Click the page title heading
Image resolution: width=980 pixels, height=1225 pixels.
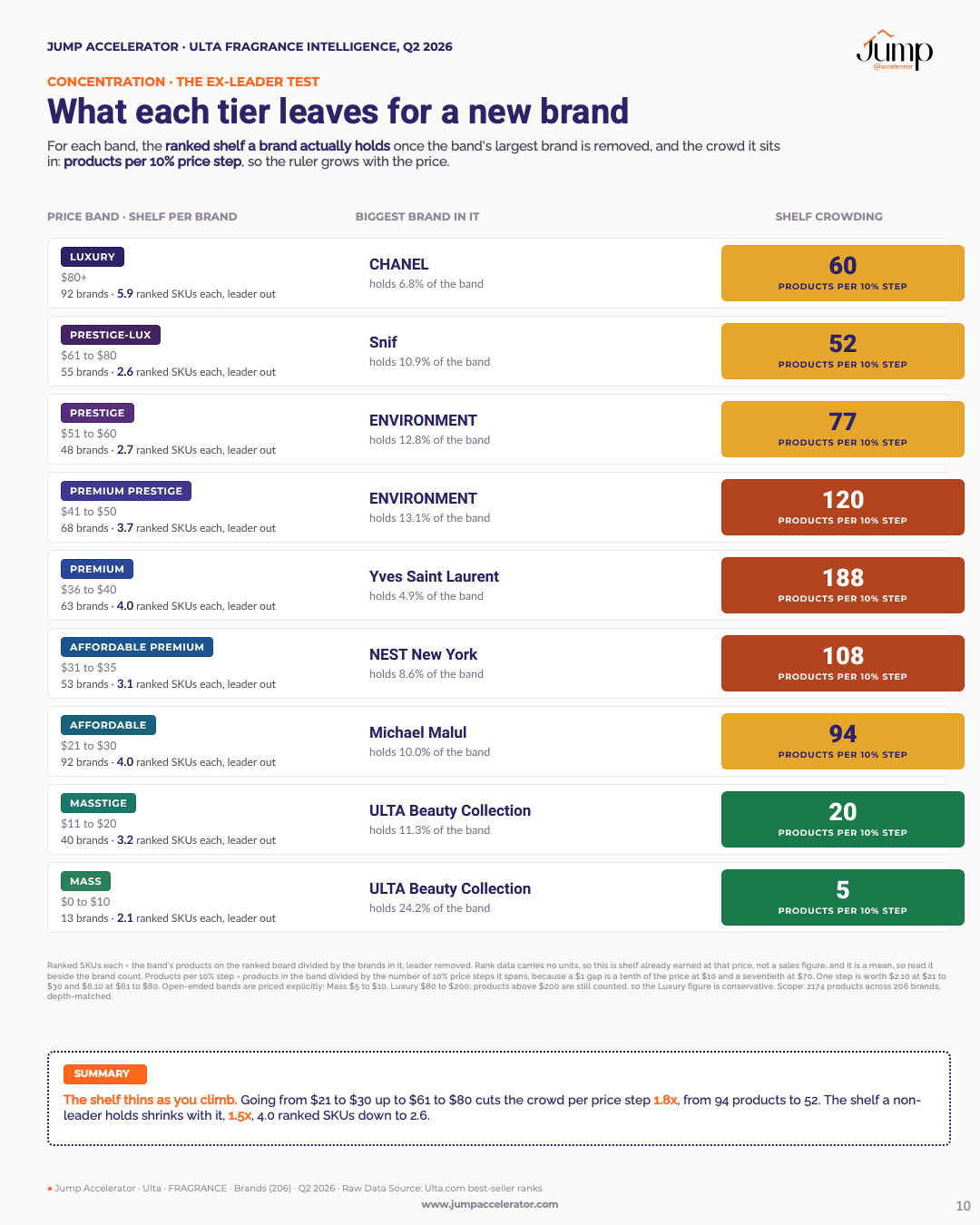[x=338, y=112]
